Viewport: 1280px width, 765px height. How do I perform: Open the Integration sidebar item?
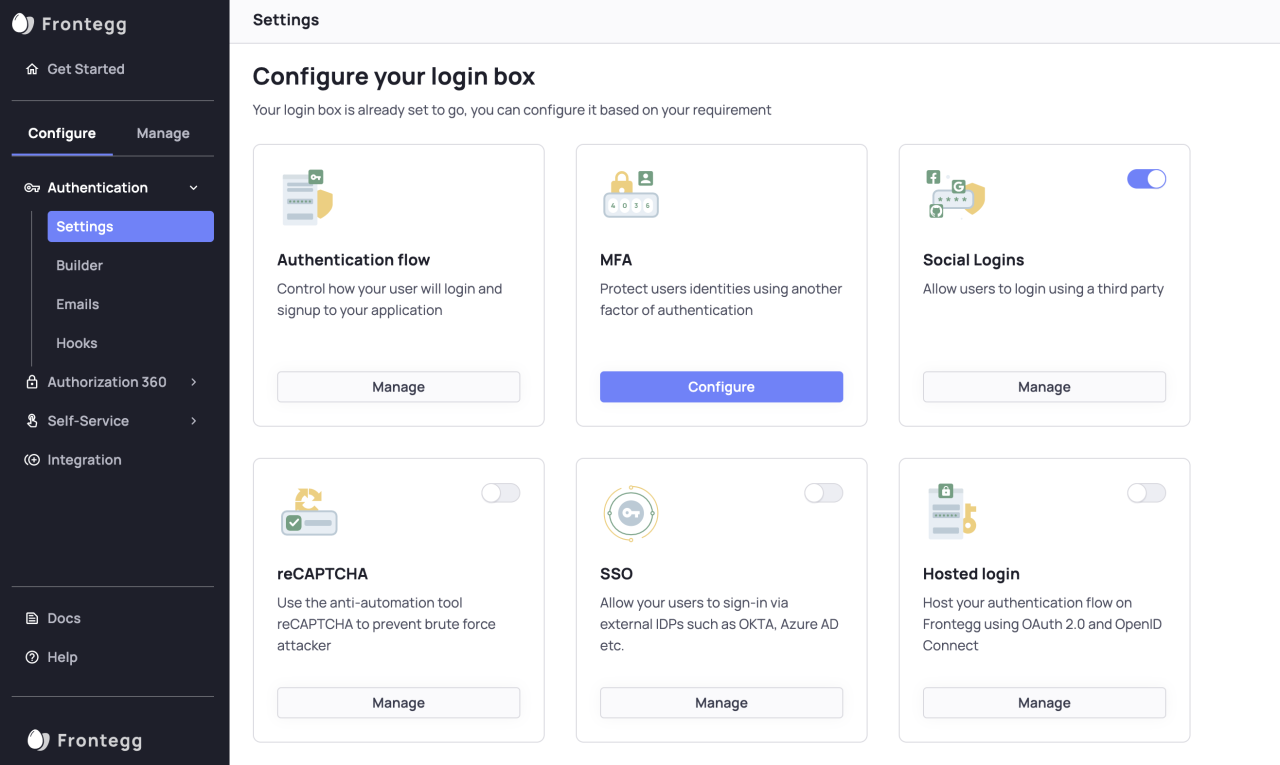tap(84, 460)
